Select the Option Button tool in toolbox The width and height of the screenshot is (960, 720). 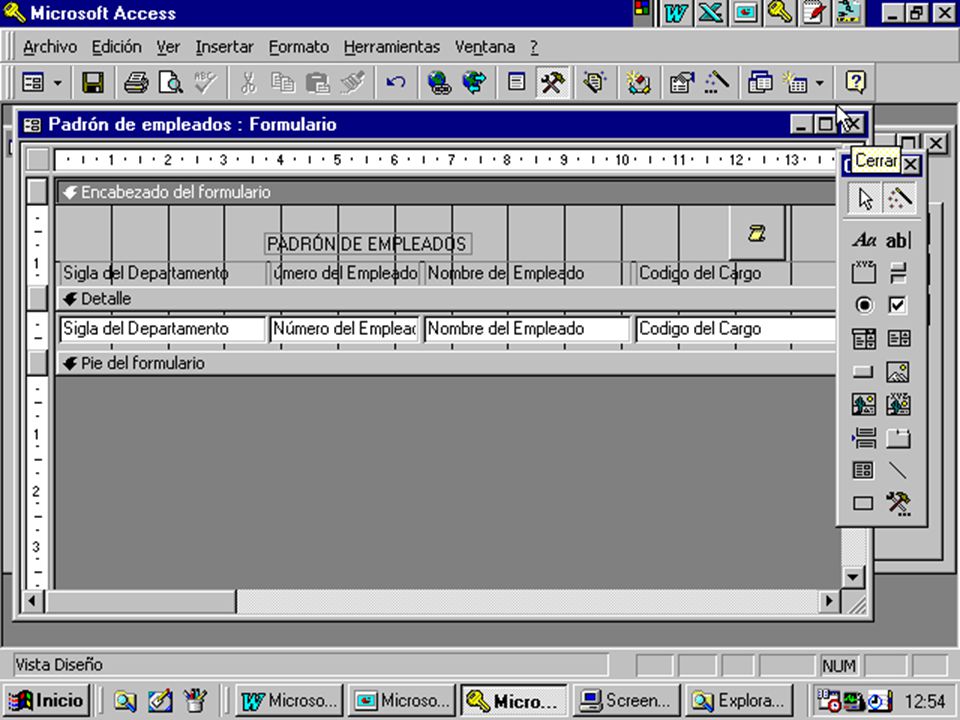(864, 305)
